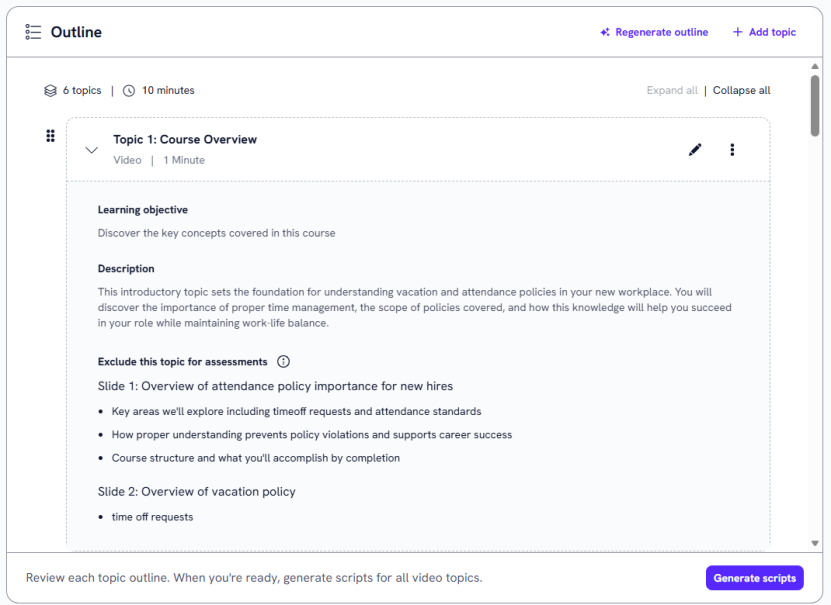Click the layers icon beside 6 topics
The width and height of the screenshot is (831, 605).
(50, 90)
